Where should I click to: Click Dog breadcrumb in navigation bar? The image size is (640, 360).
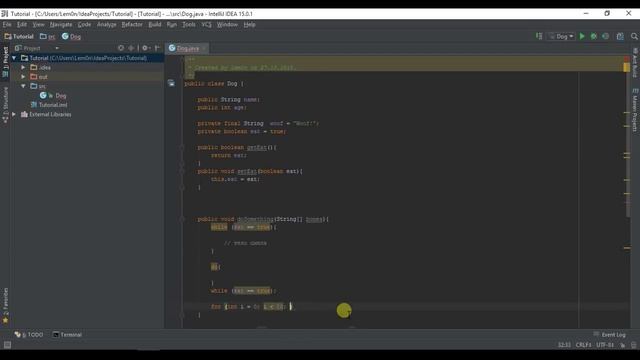(x=71, y=36)
